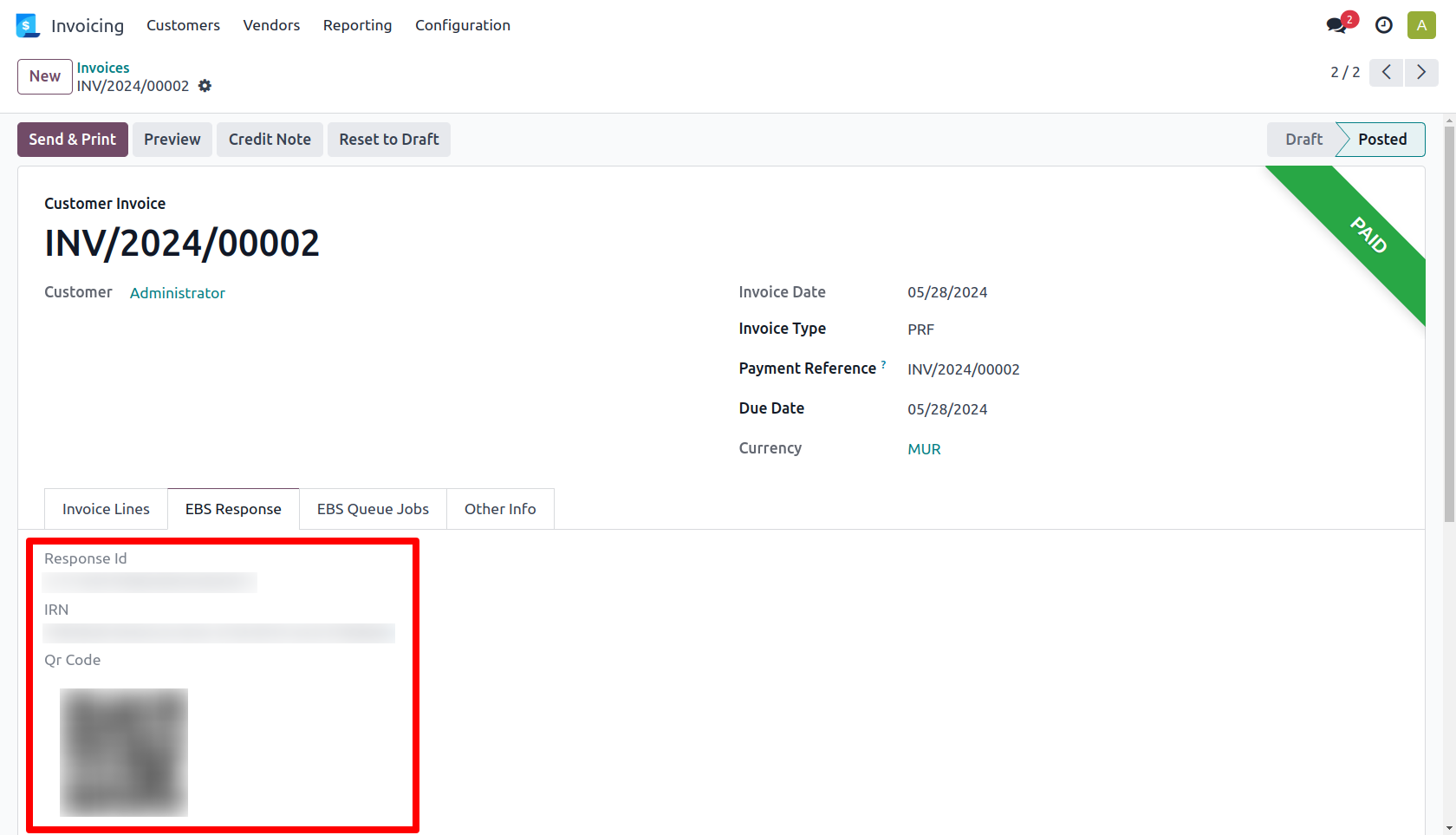Open the discuss messages icon
Image resolution: width=1456 pixels, height=835 pixels.
(1337, 25)
